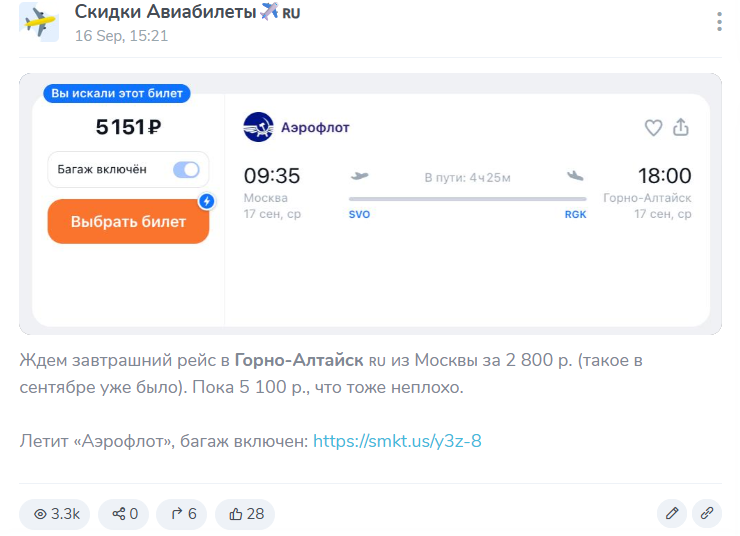Open the three-dot post options menu
The width and height of the screenshot is (740, 536).
(x=719, y=22)
